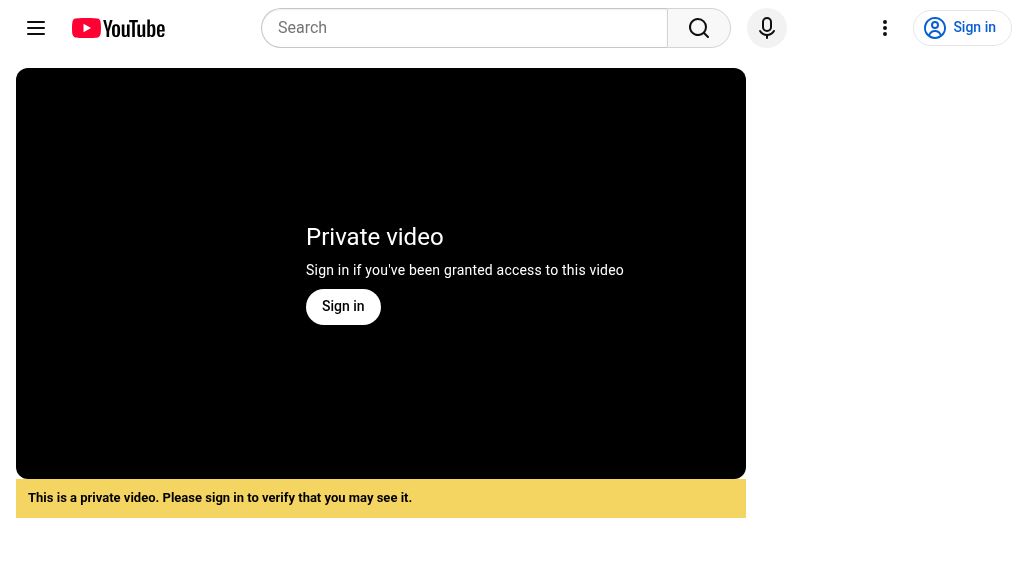Click the search magnifier icon
This screenshot has height=578, width=1028.
click(698, 28)
